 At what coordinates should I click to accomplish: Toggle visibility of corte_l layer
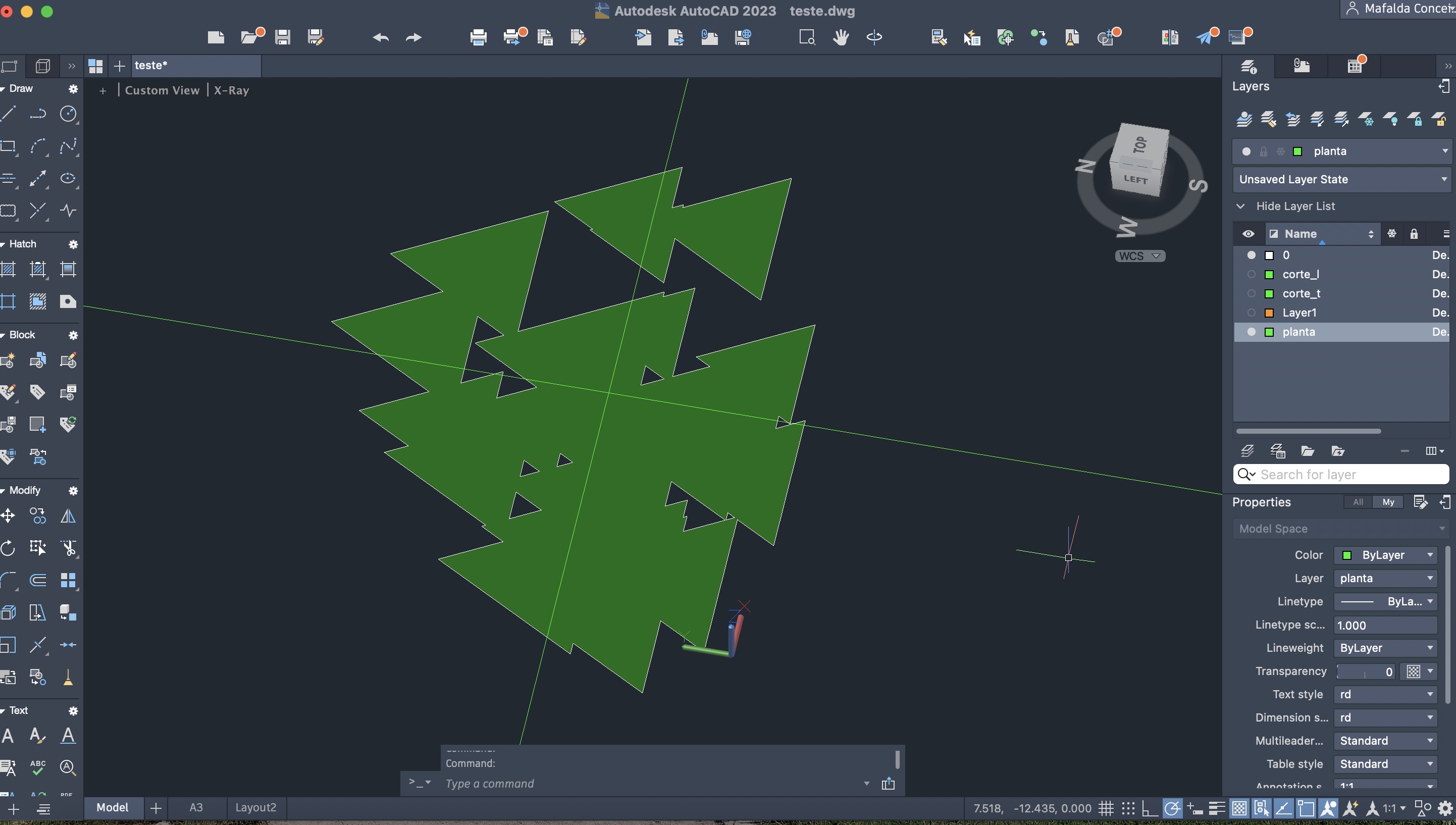pos(1251,274)
